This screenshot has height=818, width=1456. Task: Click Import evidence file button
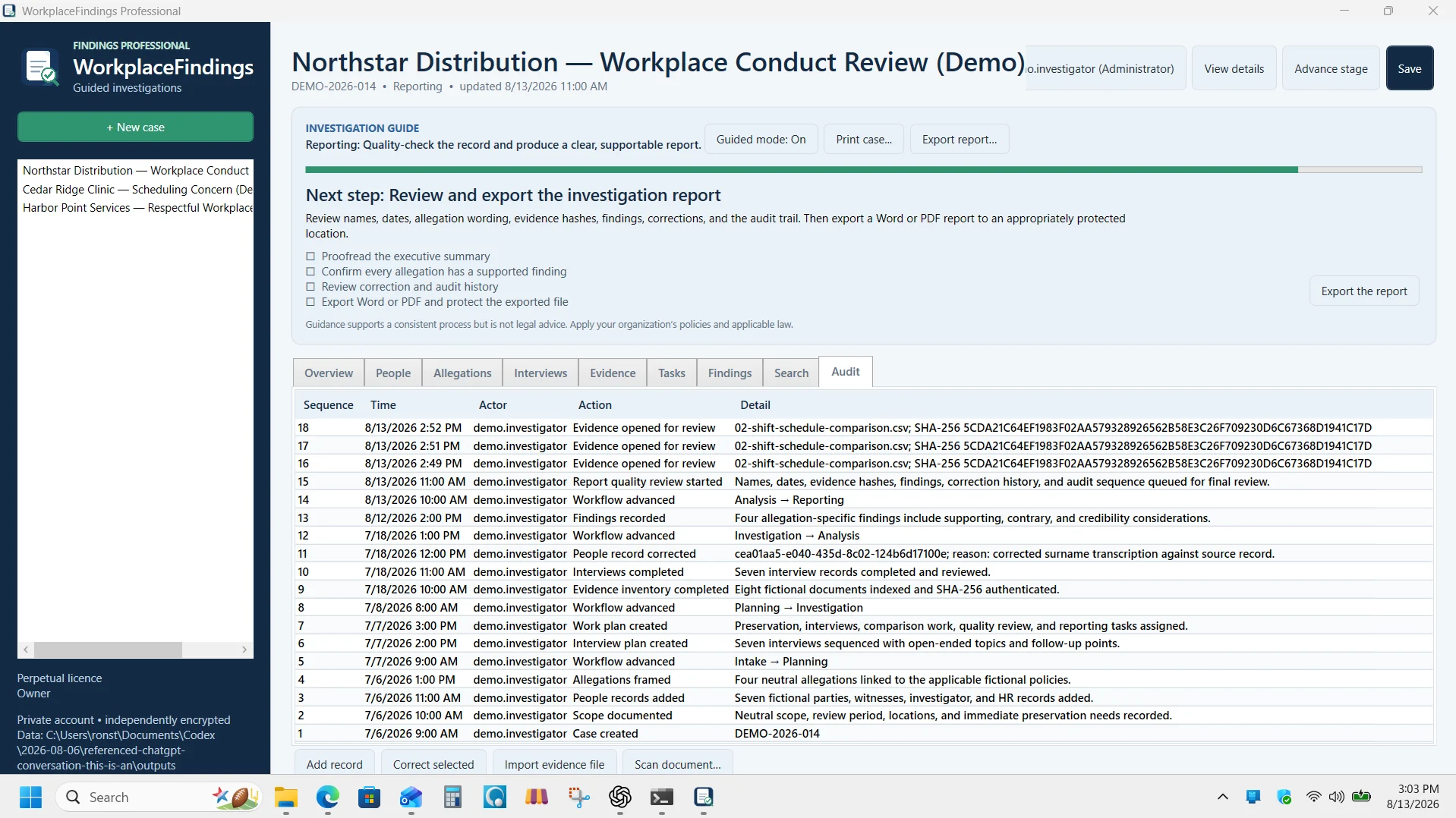click(554, 764)
